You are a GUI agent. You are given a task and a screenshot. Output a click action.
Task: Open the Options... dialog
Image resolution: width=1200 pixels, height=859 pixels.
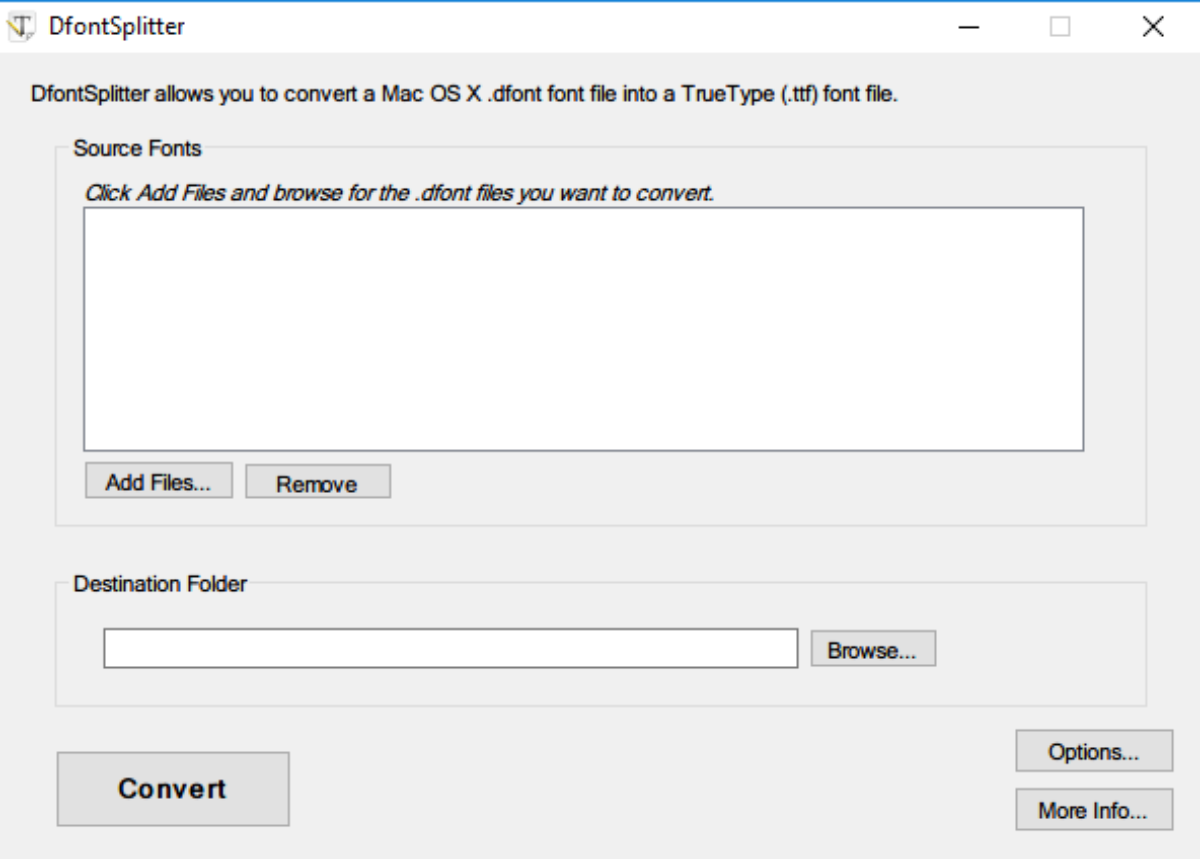point(1093,752)
